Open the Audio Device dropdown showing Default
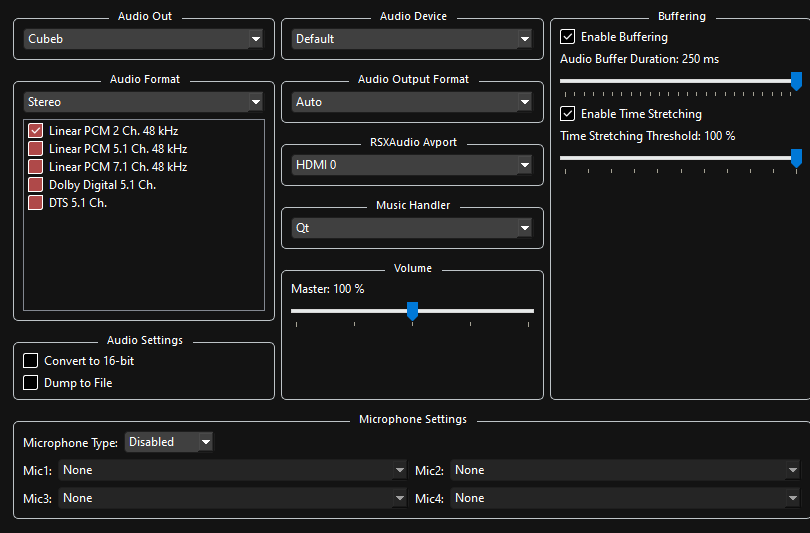 point(412,39)
